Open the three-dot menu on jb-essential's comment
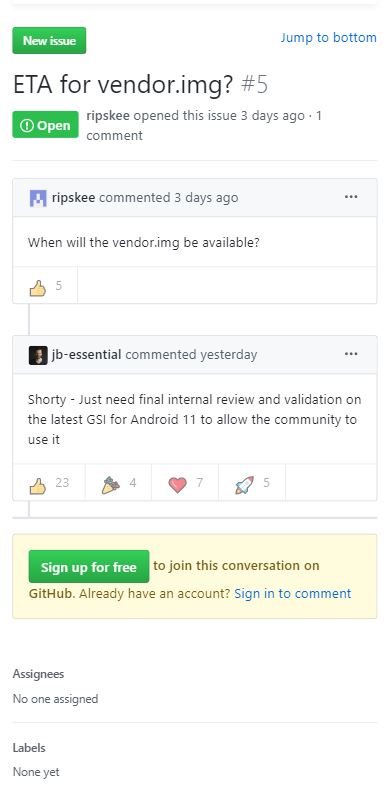 point(351,354)
